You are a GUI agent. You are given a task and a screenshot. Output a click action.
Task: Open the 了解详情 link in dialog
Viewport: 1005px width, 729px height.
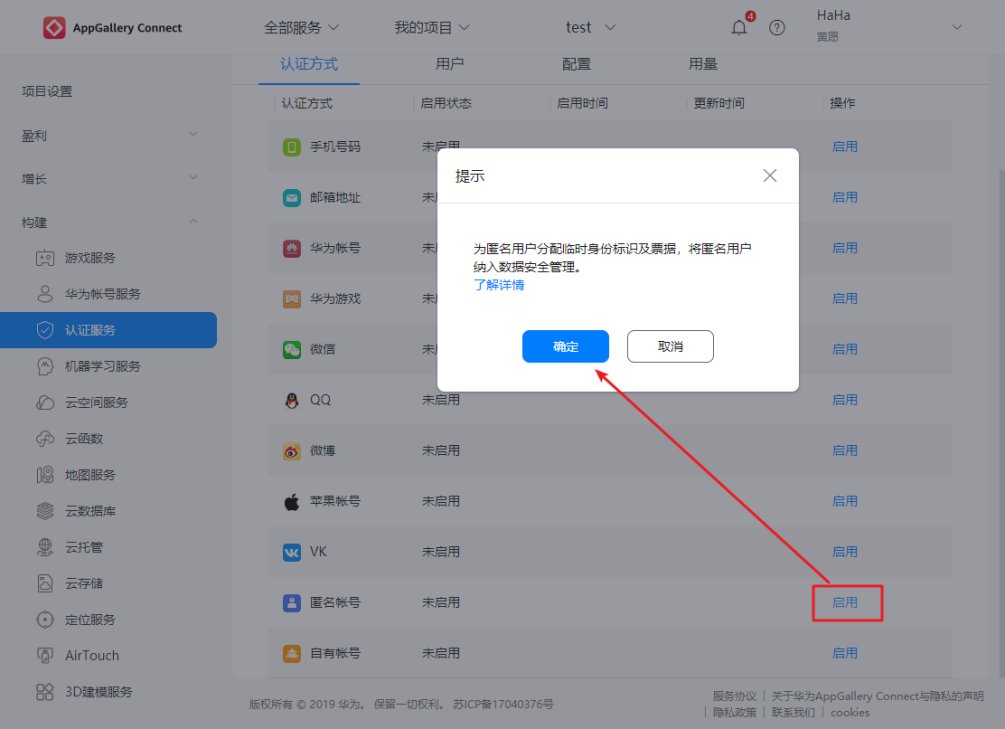click(498, 285)
